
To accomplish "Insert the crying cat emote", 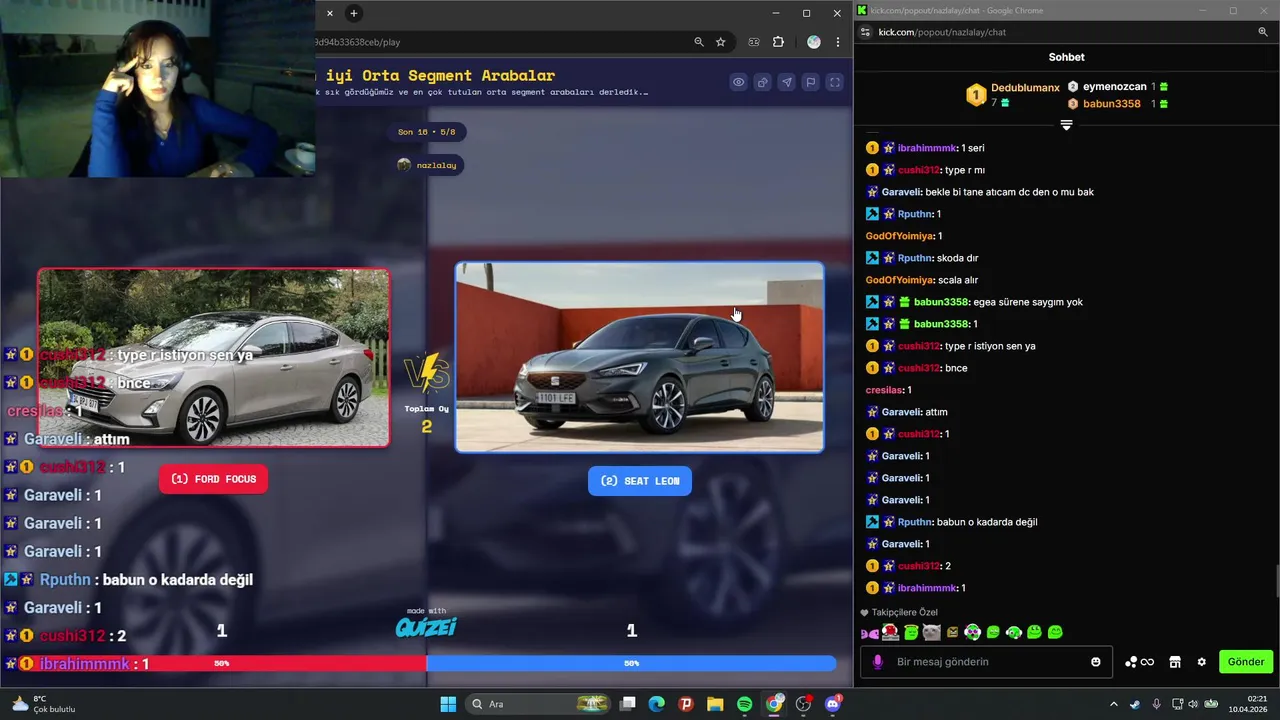I will 931,632.
